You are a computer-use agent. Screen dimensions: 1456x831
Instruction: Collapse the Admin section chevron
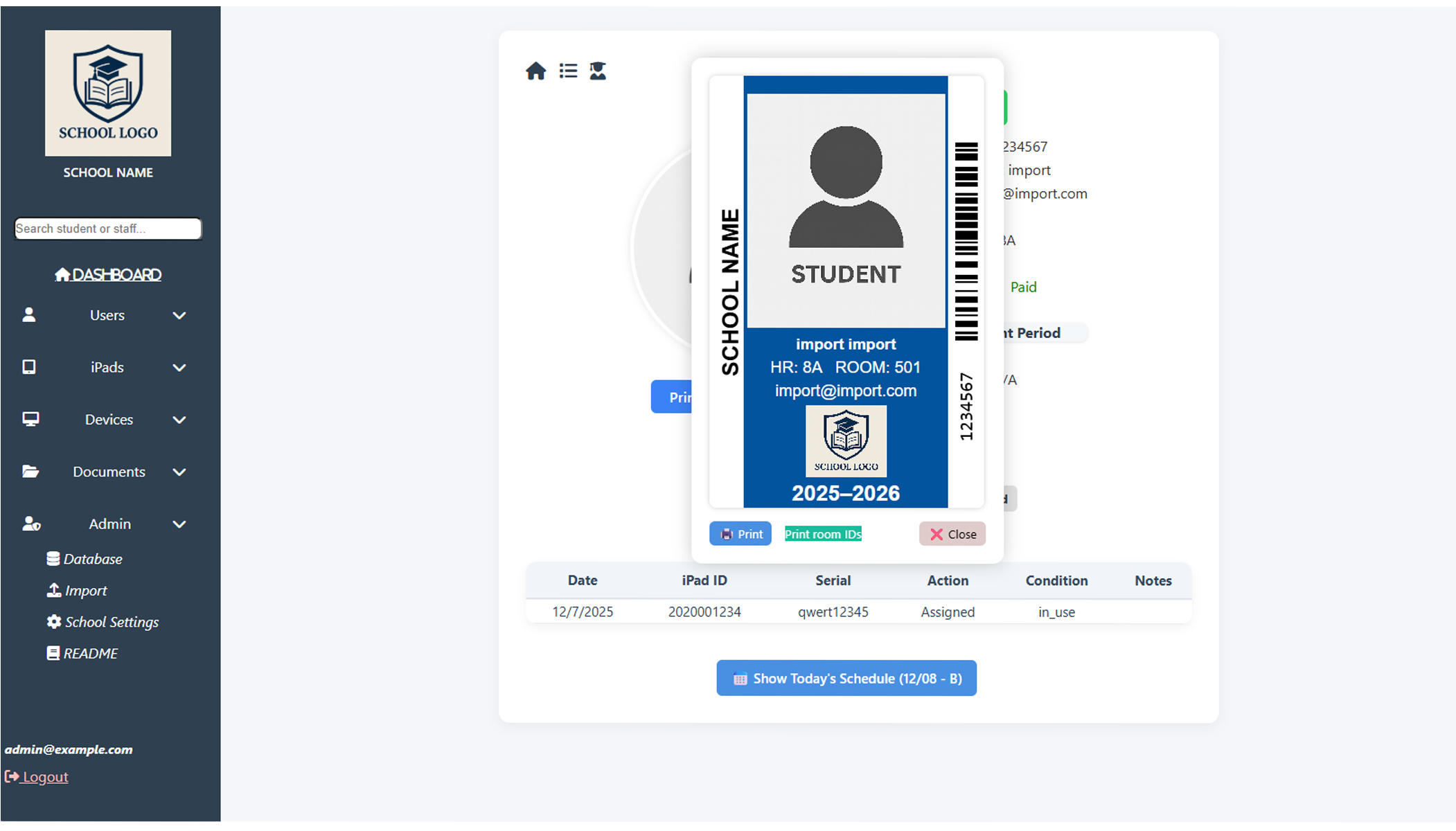click(179, 525)
